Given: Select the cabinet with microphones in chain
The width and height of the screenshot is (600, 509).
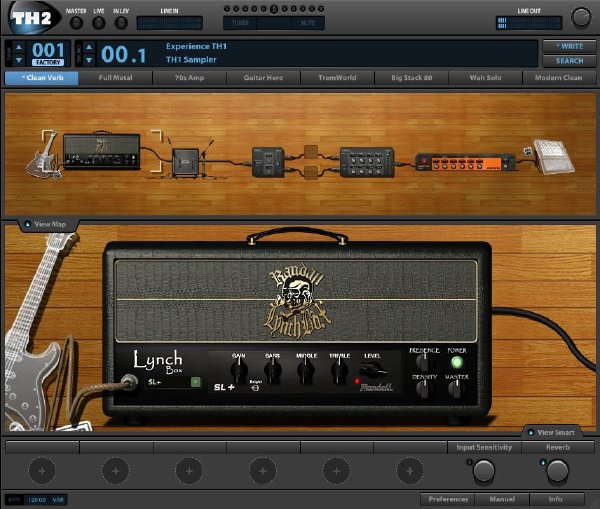Looking at the screenshot, I should pyautogui.click(x=188, y=161).
